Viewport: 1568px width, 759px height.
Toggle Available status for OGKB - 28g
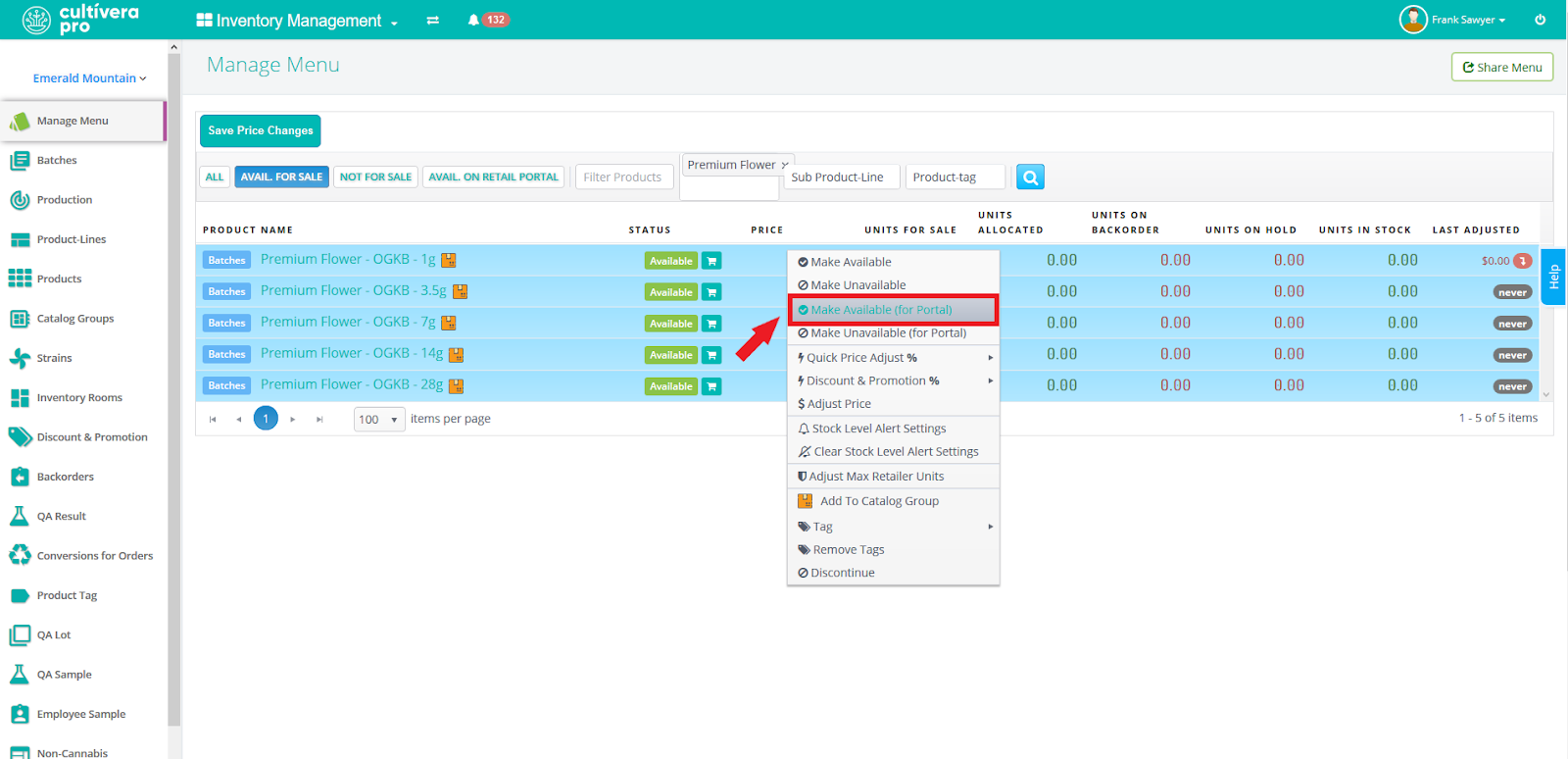[x=671, y=386]
